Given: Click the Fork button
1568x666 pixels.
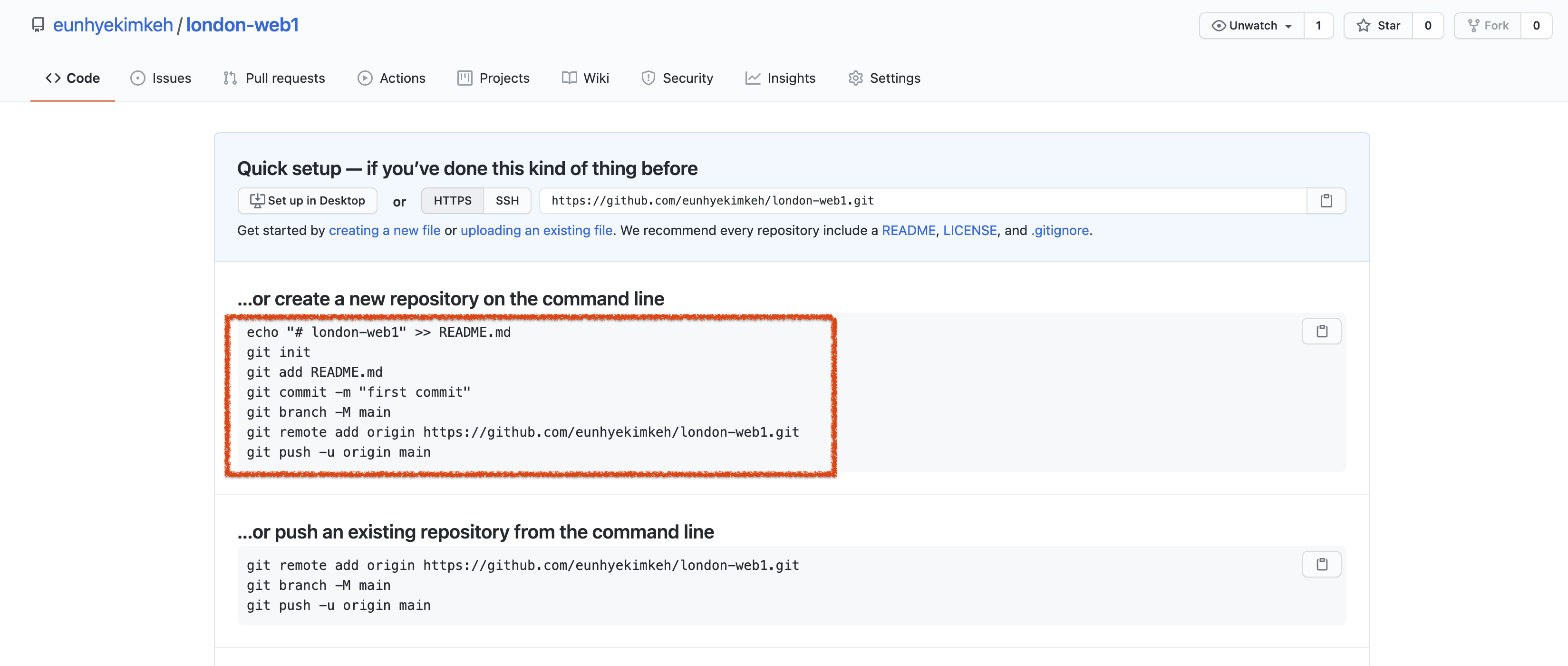Looking at the screenshot, I should (x=1488, y=26).
